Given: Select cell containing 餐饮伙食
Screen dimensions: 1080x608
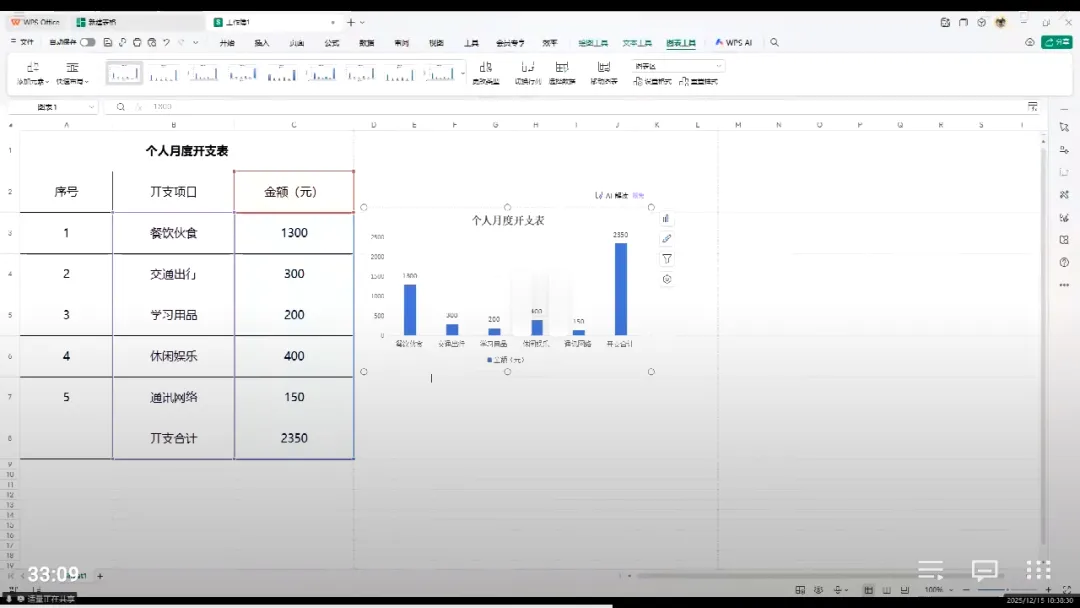Looking at the screenshot, I should [174, 233].
